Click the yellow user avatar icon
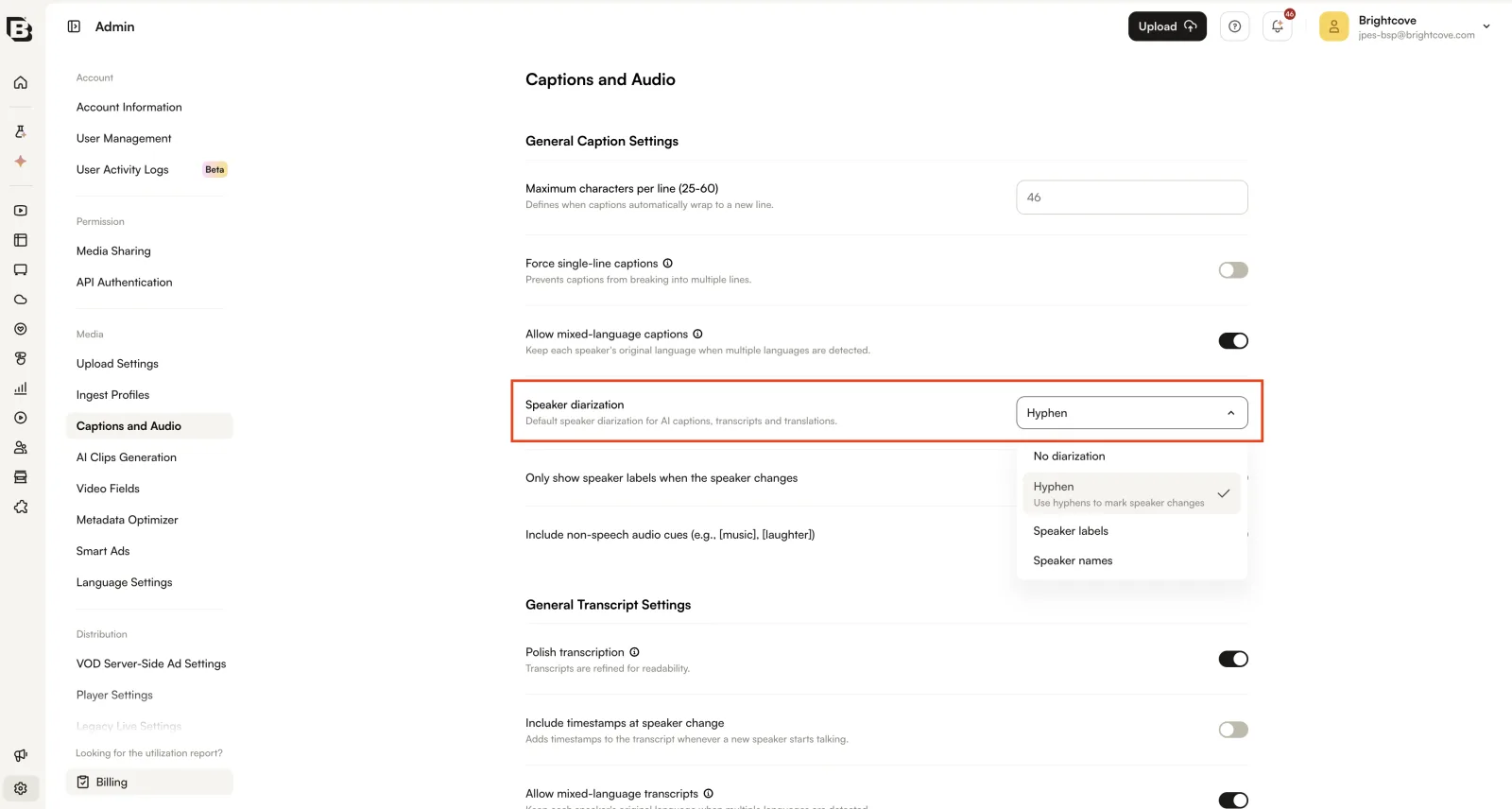 coord(1333,26)
